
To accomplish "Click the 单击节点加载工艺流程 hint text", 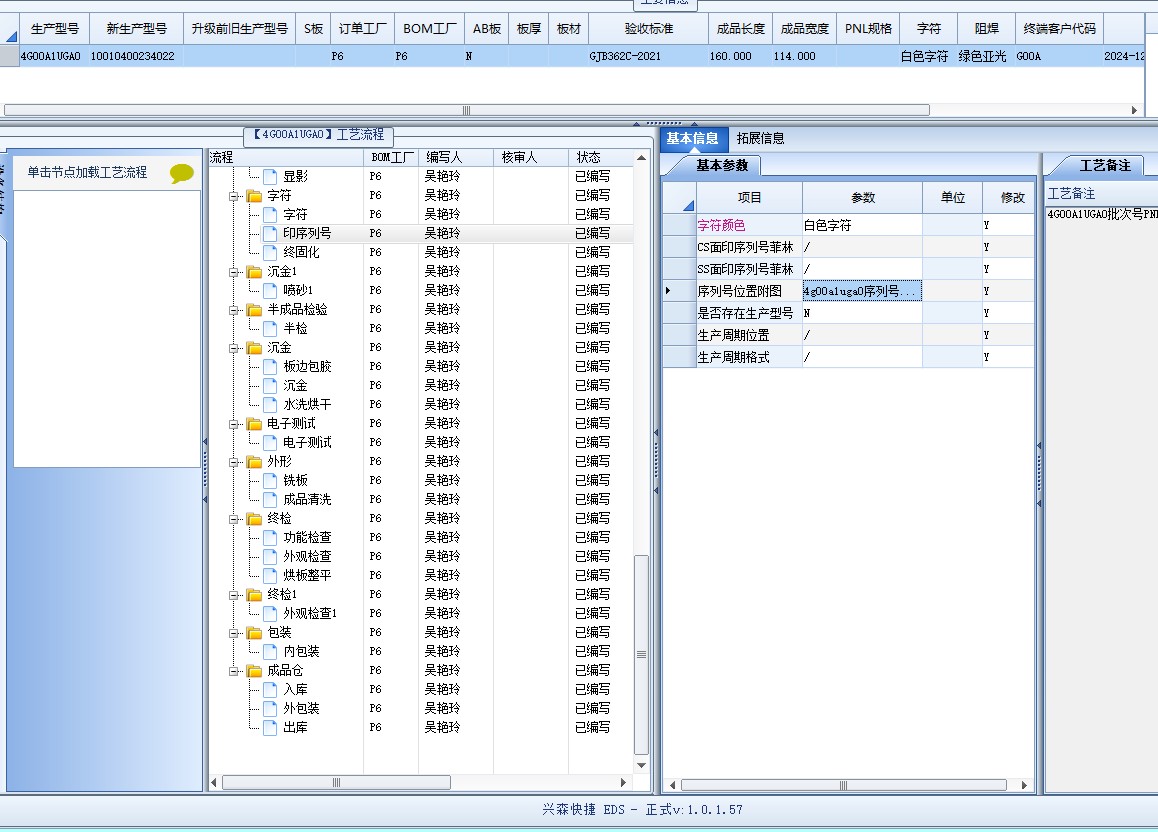I will pyautogui.click(x=87, y=173).
